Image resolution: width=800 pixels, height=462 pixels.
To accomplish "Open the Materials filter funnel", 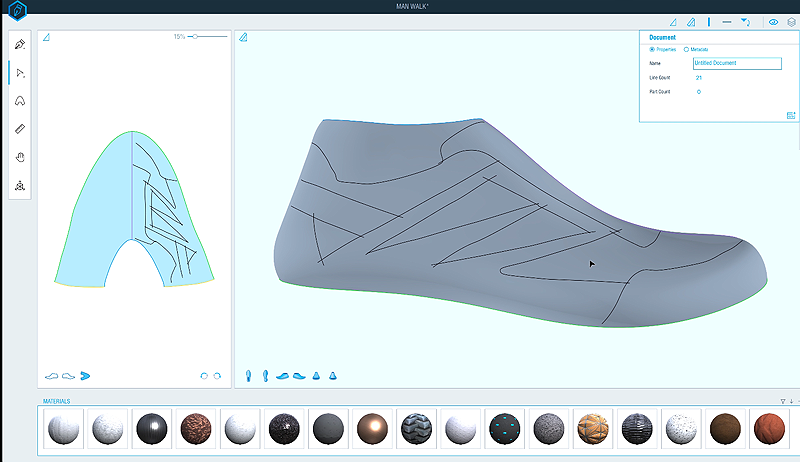I will point(782,401).
